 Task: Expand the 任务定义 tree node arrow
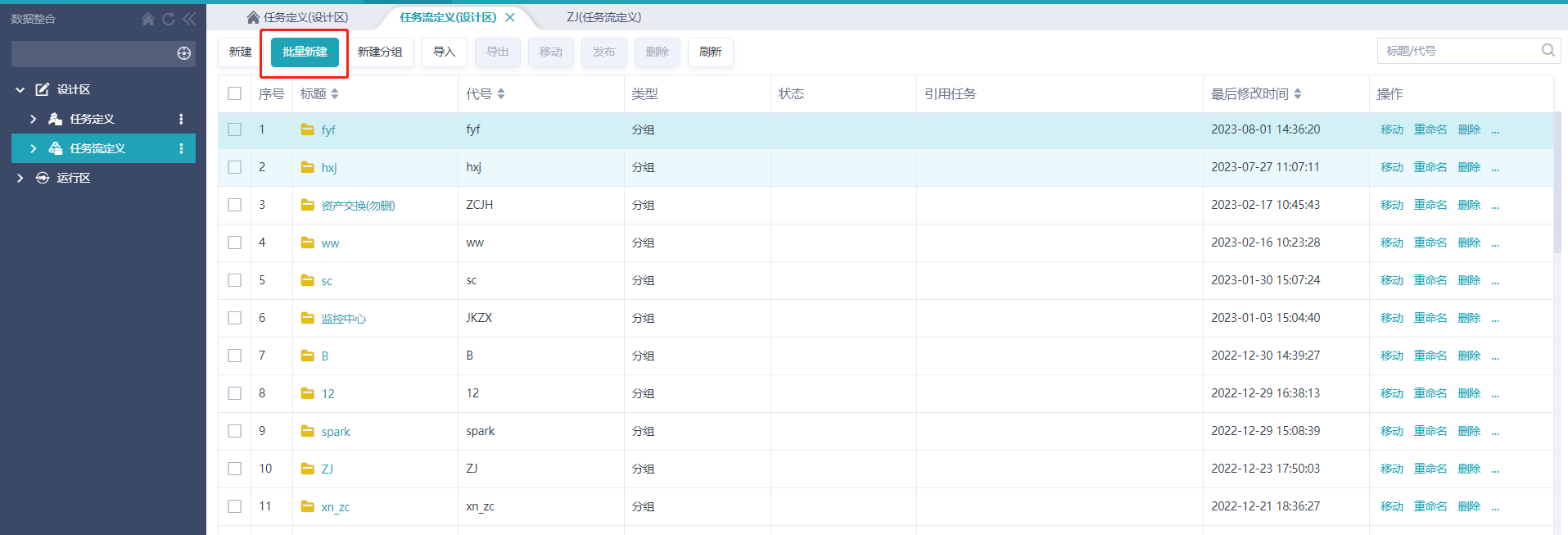tap(34, 119)
